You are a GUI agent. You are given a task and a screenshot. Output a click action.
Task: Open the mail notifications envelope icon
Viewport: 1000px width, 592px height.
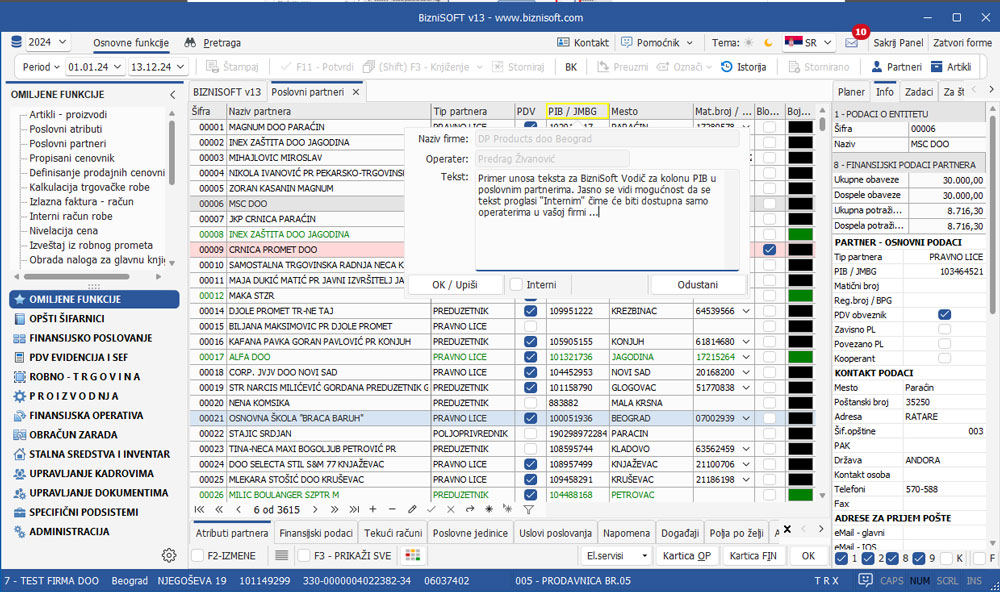click(851, 43)
